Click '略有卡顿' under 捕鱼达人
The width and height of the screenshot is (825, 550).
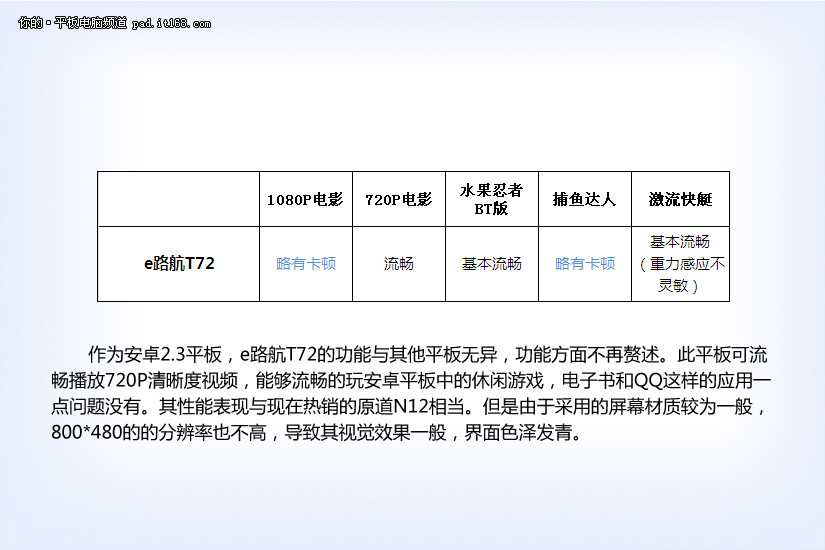(585, 264)
